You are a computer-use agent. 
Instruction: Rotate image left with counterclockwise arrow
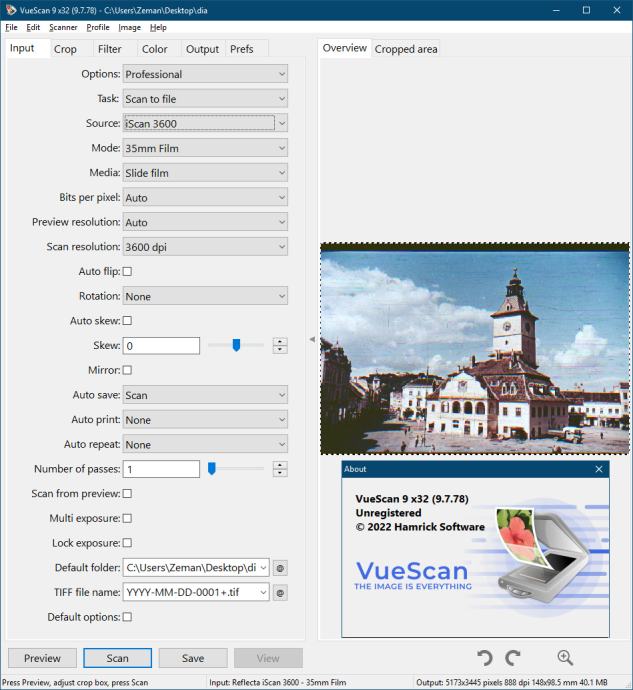(485, 657)
